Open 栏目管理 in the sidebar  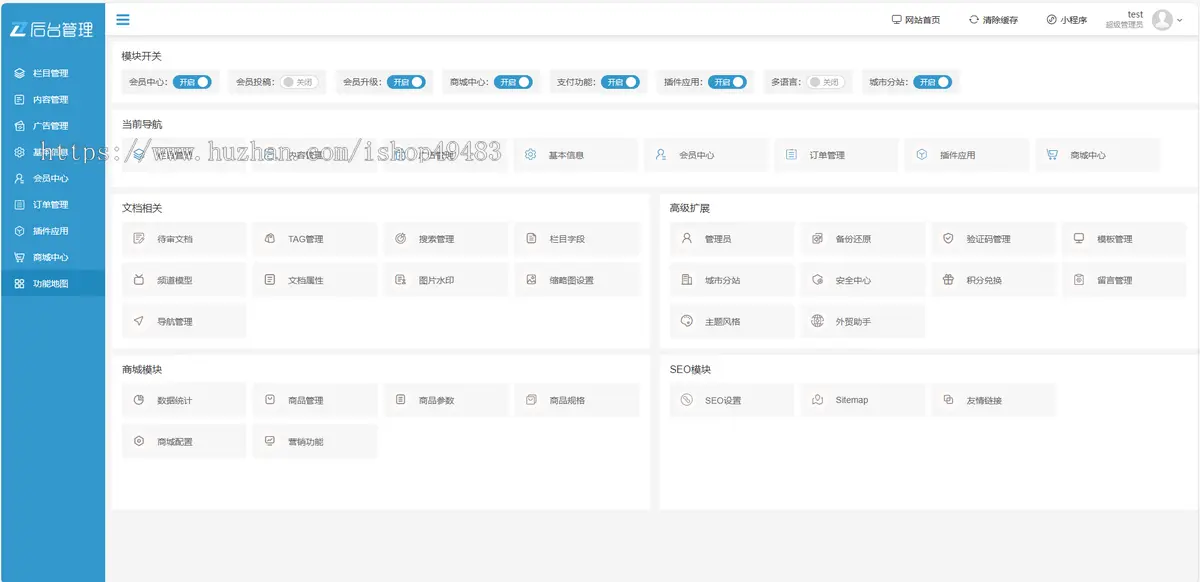click(x=52, y=73)
